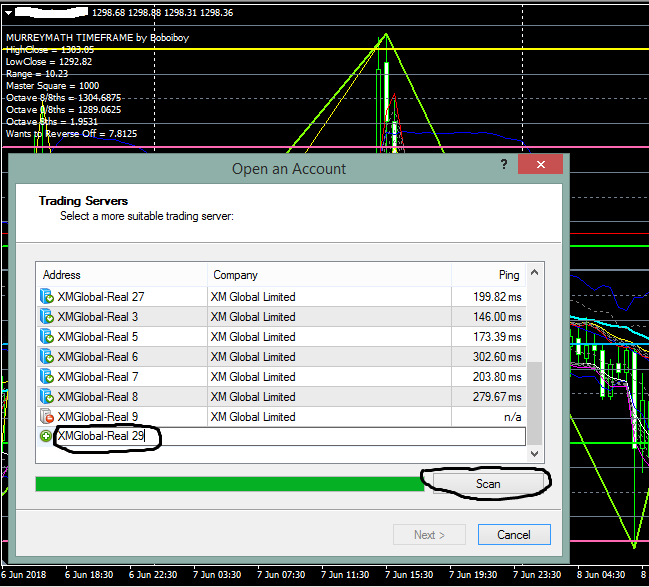Click the 8 Jun 04:30 time axis label
This screenshot has width=649, height=587.
click(x=601, y=575)
